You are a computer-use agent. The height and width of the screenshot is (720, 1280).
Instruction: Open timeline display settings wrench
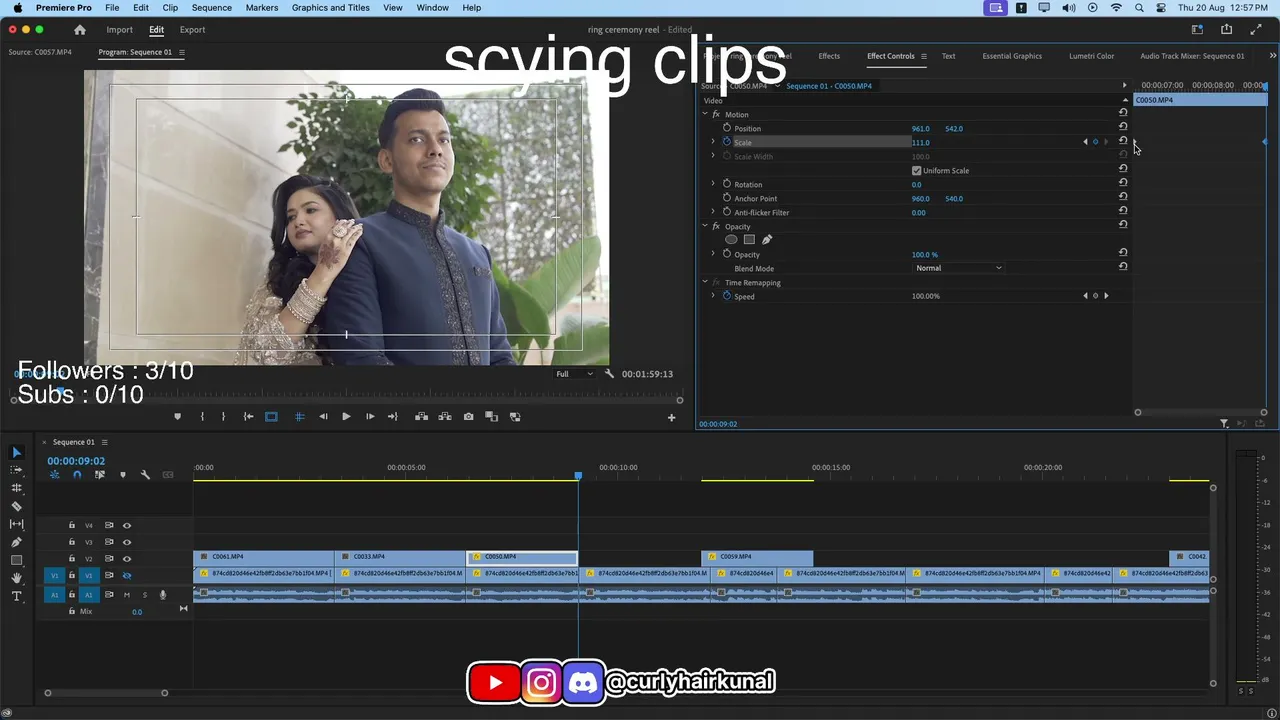[145, 475]
